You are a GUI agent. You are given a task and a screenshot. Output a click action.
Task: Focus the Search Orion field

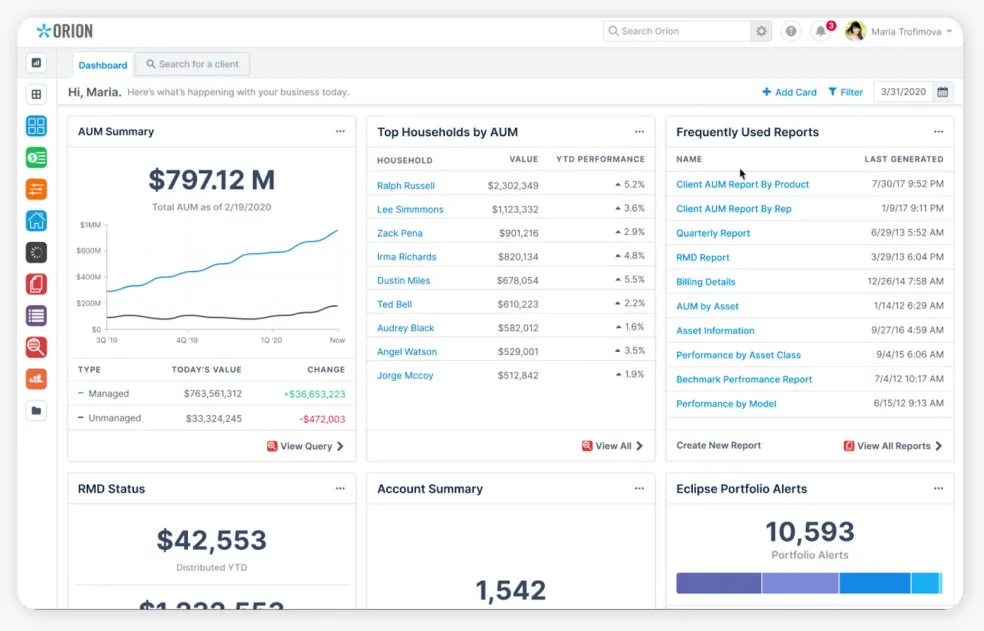click(678, 31)
